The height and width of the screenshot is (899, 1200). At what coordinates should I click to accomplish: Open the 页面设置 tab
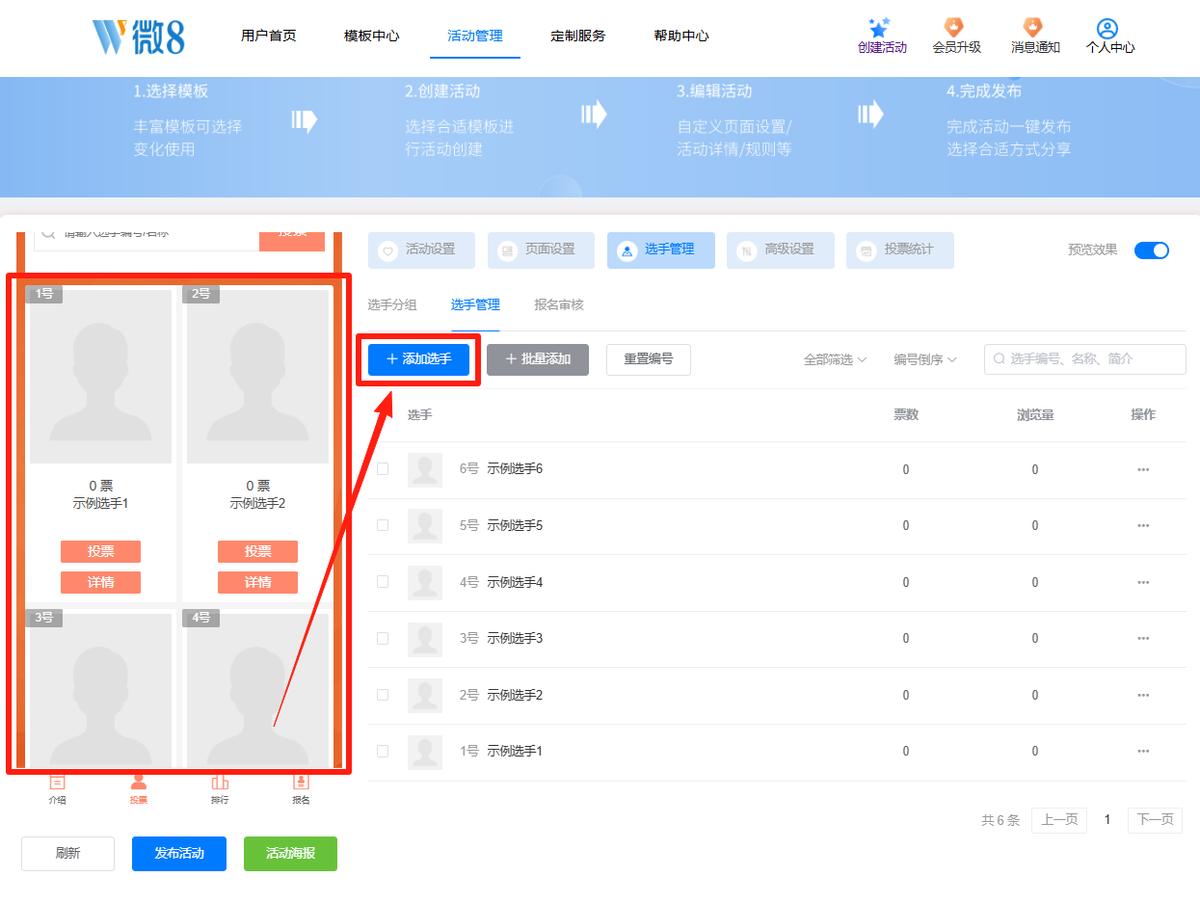[x=541, y=250]
